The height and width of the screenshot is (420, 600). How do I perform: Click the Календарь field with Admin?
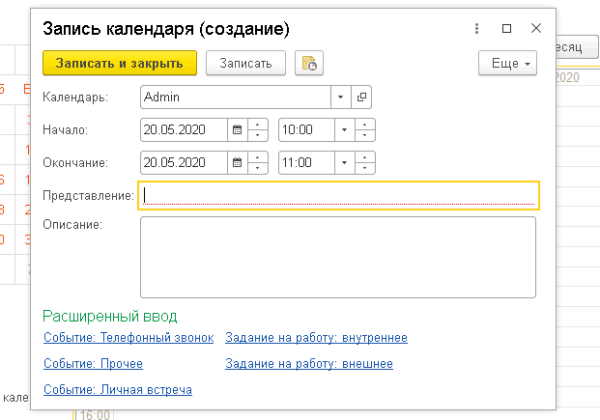pyautogui.click(x=235, y=97)
